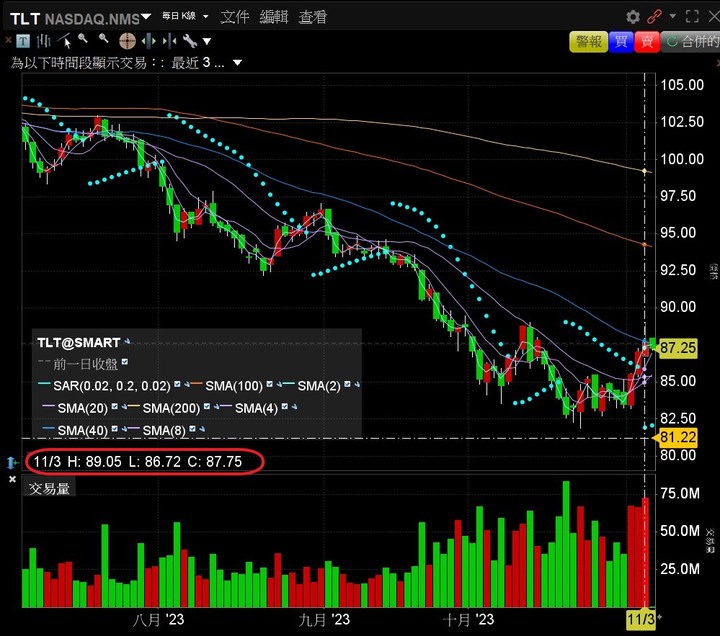
Task: Click the blue 買 buy button
Action: (x=621, y=42)
